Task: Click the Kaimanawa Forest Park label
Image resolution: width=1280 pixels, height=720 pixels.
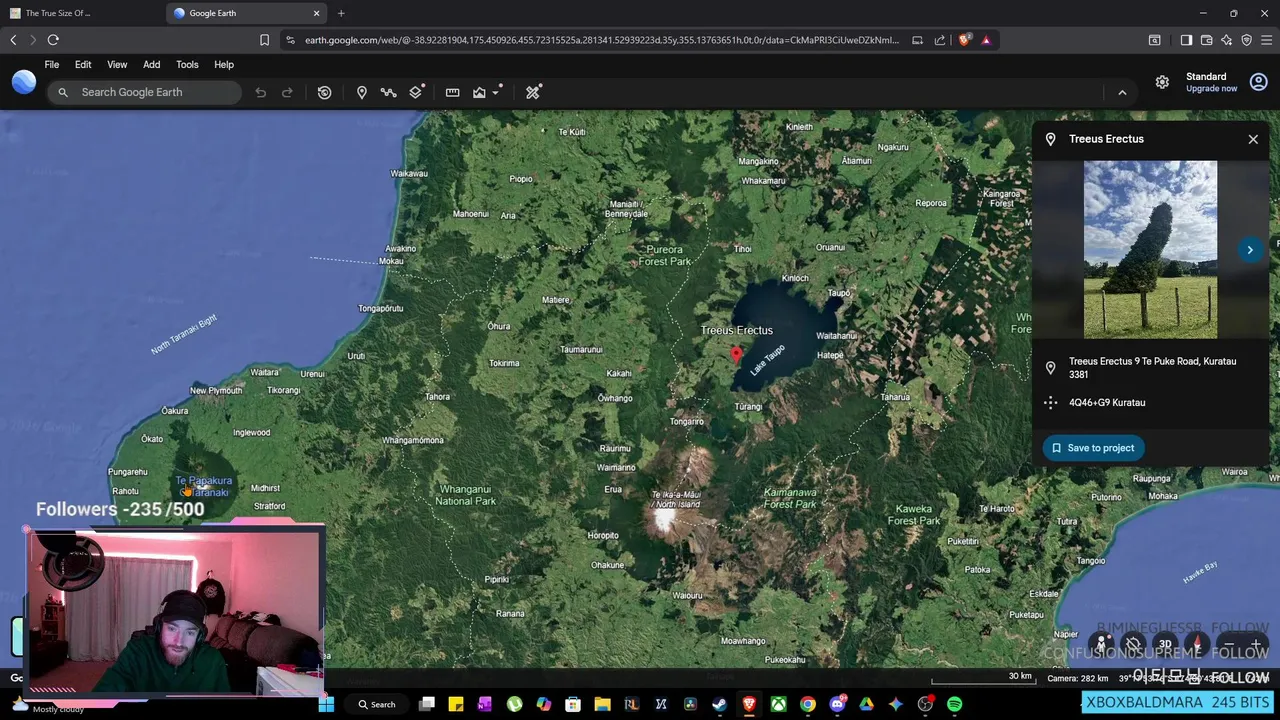Action: 790,498
